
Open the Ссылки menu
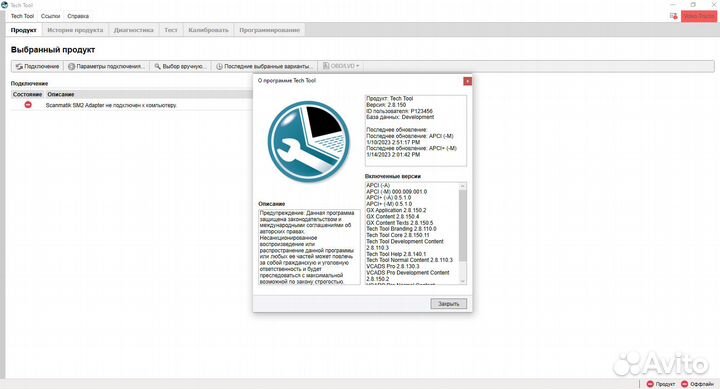click(51, 16)
